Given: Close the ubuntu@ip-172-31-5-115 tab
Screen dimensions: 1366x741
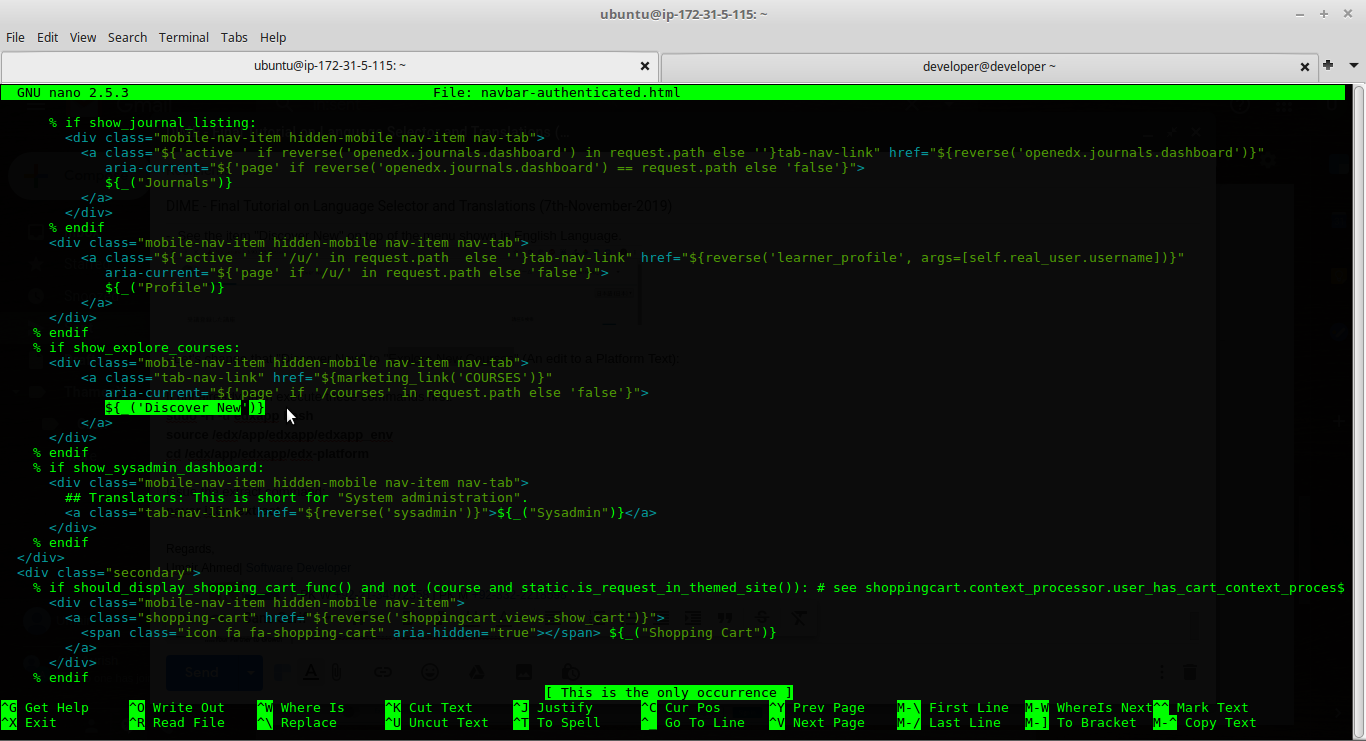Looking at the screenshot, I should 645,66.
